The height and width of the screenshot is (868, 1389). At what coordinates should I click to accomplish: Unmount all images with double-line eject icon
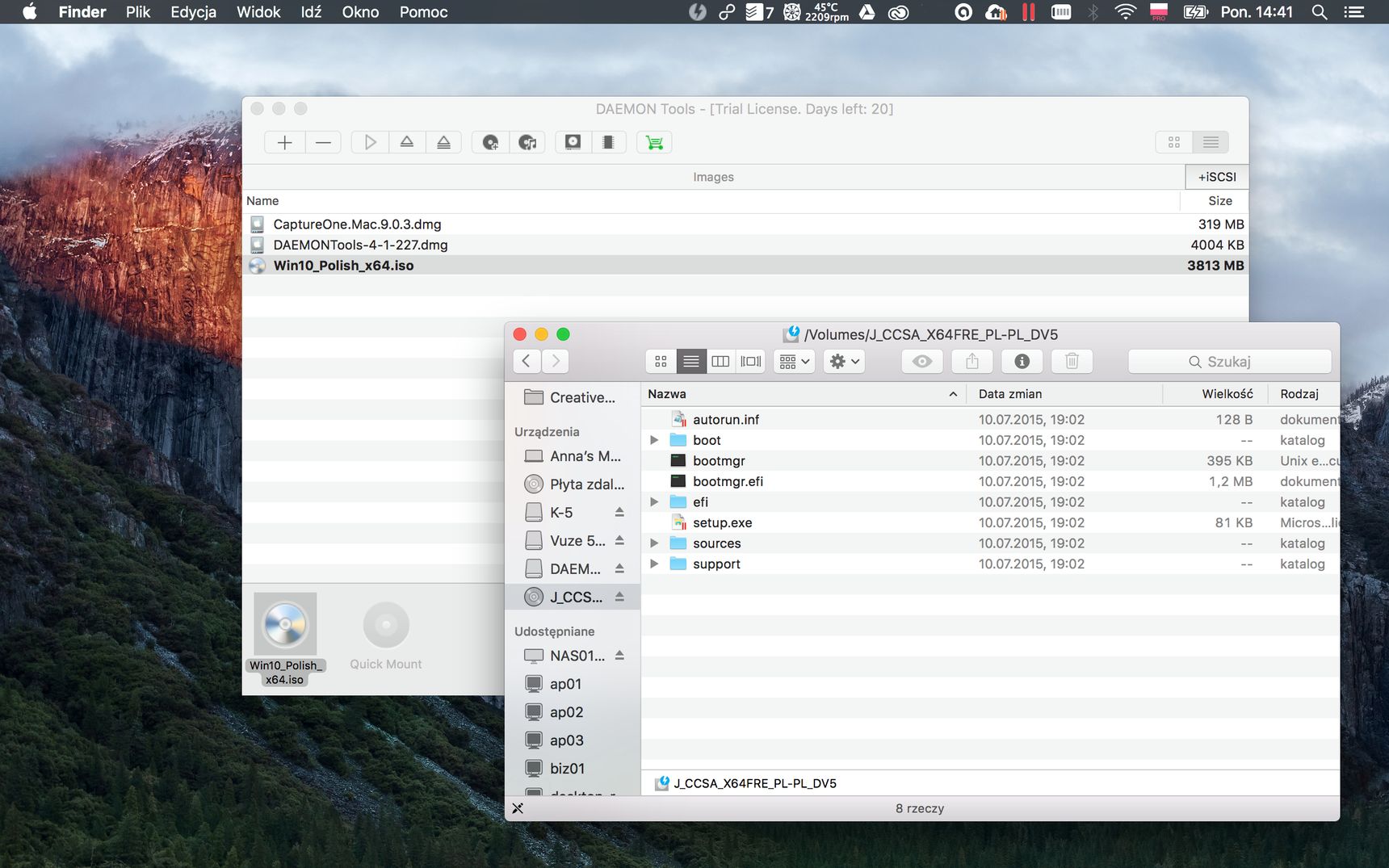point(444,142)
